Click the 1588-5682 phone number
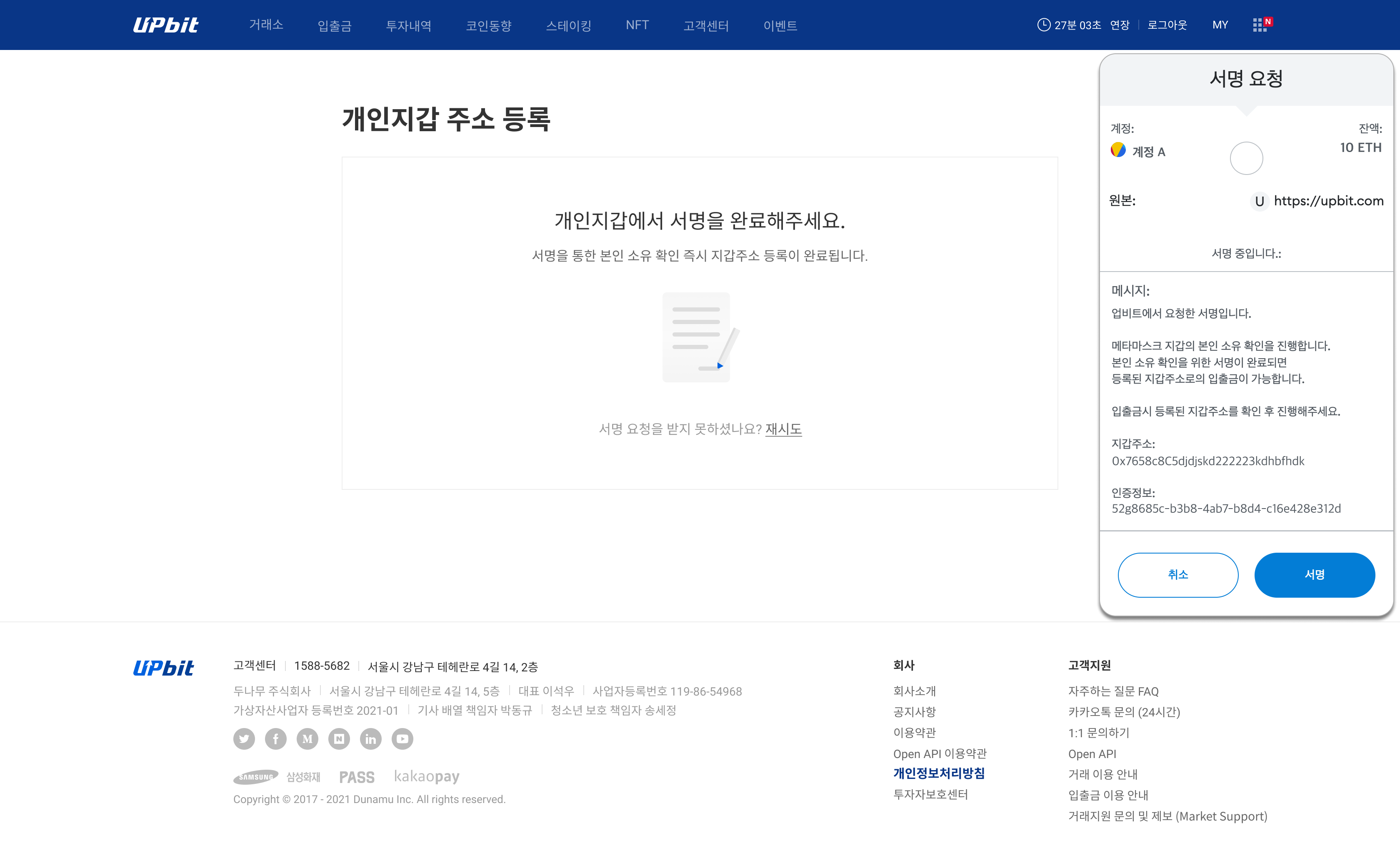 tap(322, 666)
